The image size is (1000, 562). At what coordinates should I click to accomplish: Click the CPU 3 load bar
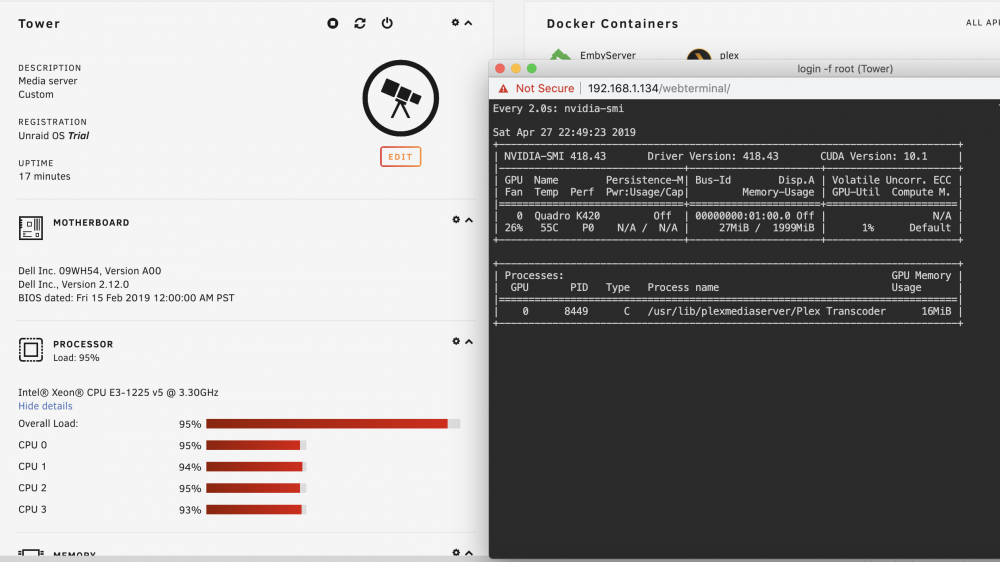tap(256, 510)
